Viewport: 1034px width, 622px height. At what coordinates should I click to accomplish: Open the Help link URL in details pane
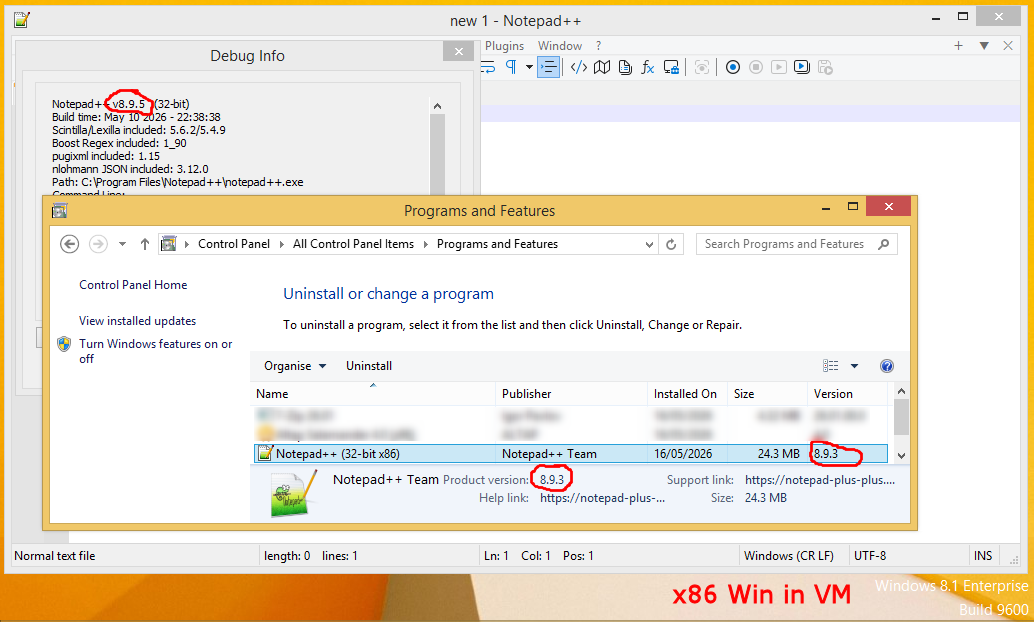[602, 498]
